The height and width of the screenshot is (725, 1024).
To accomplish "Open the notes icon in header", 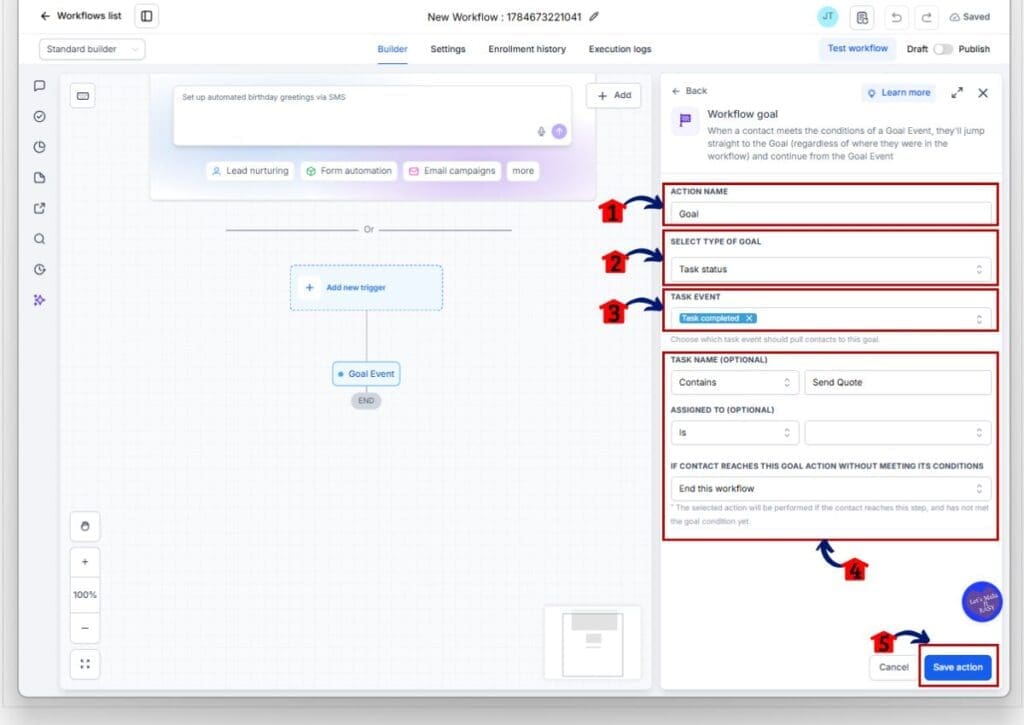I will [862, 17].
